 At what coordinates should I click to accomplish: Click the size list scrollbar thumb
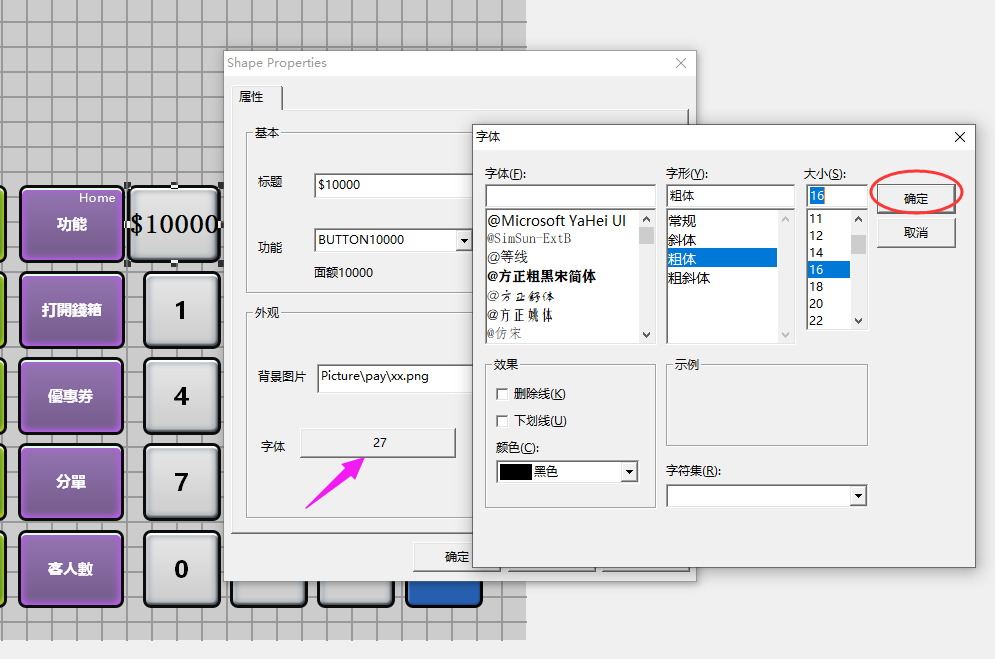(x=859, y=244)
